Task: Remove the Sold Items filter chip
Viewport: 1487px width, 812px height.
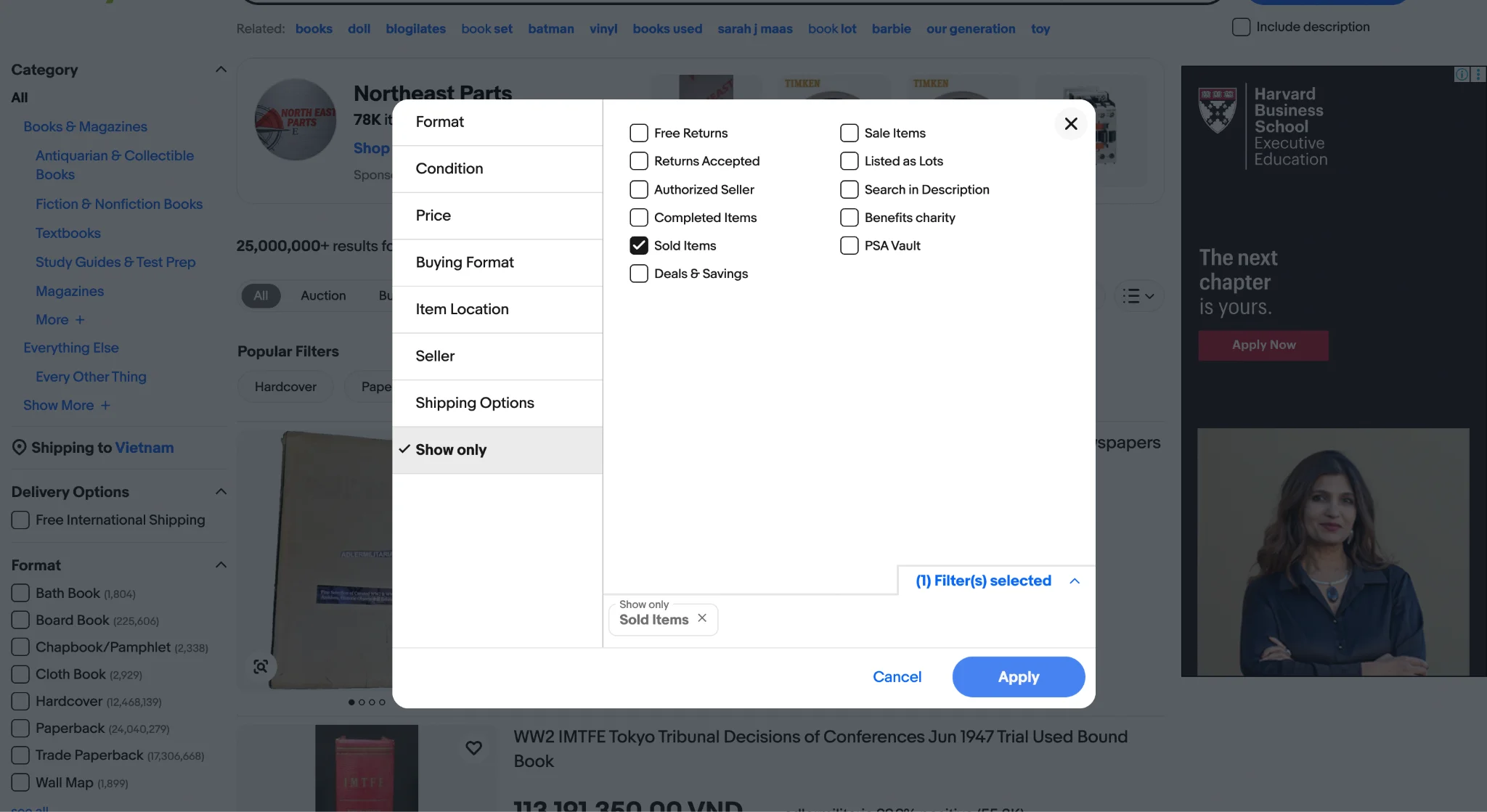Action: [701, 618]
